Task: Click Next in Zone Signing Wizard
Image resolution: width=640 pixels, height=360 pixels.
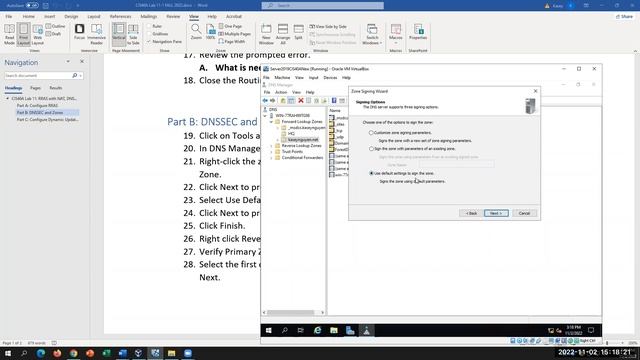Action: pos(496,213)
